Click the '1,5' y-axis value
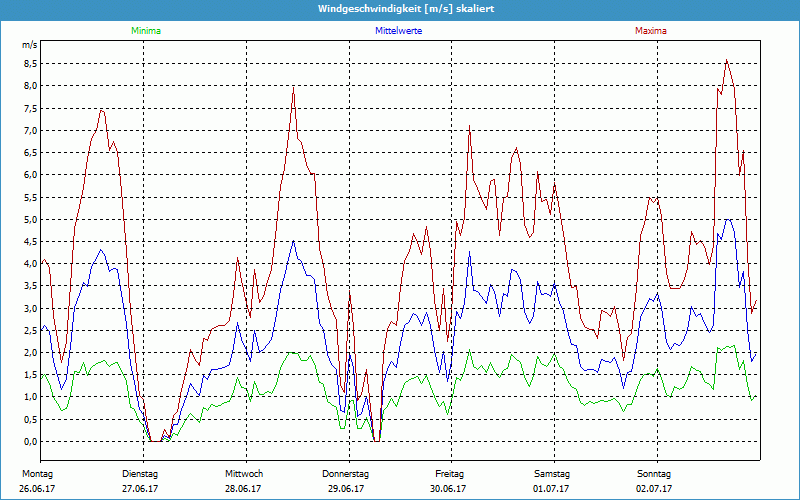This screenshot has width=800, height=500. tap(30, 375)
